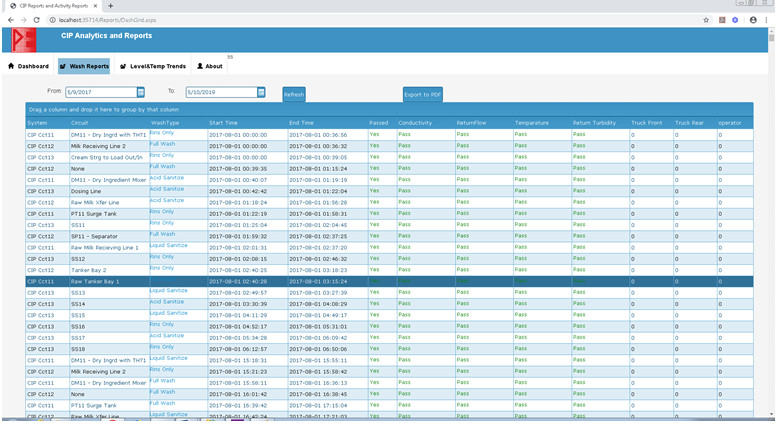This screenshot has height=428, width=776.
Task: Click the browser back arrow
Action: (x=9, y=19)
